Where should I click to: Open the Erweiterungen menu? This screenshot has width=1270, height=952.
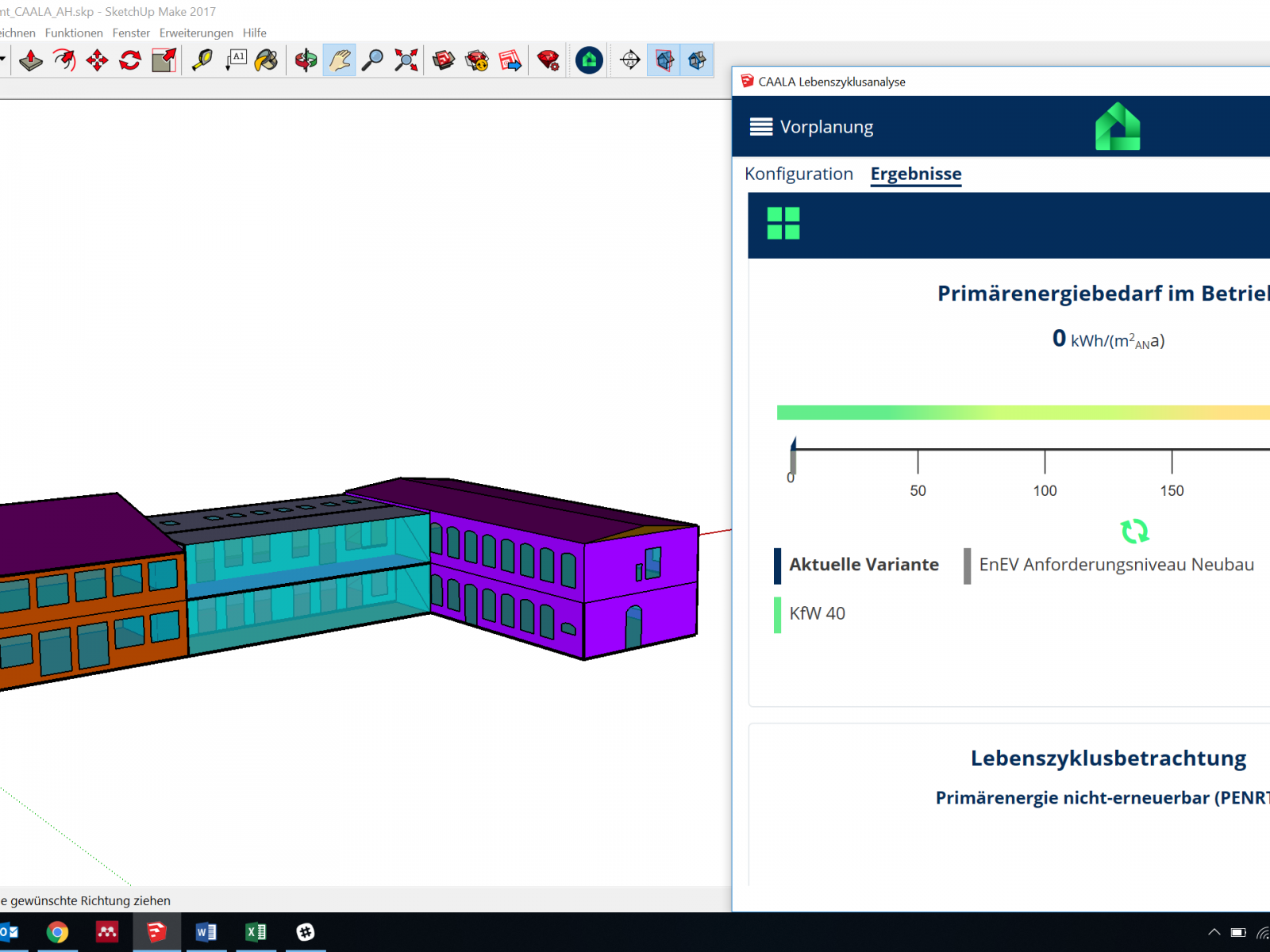[196, 33]
